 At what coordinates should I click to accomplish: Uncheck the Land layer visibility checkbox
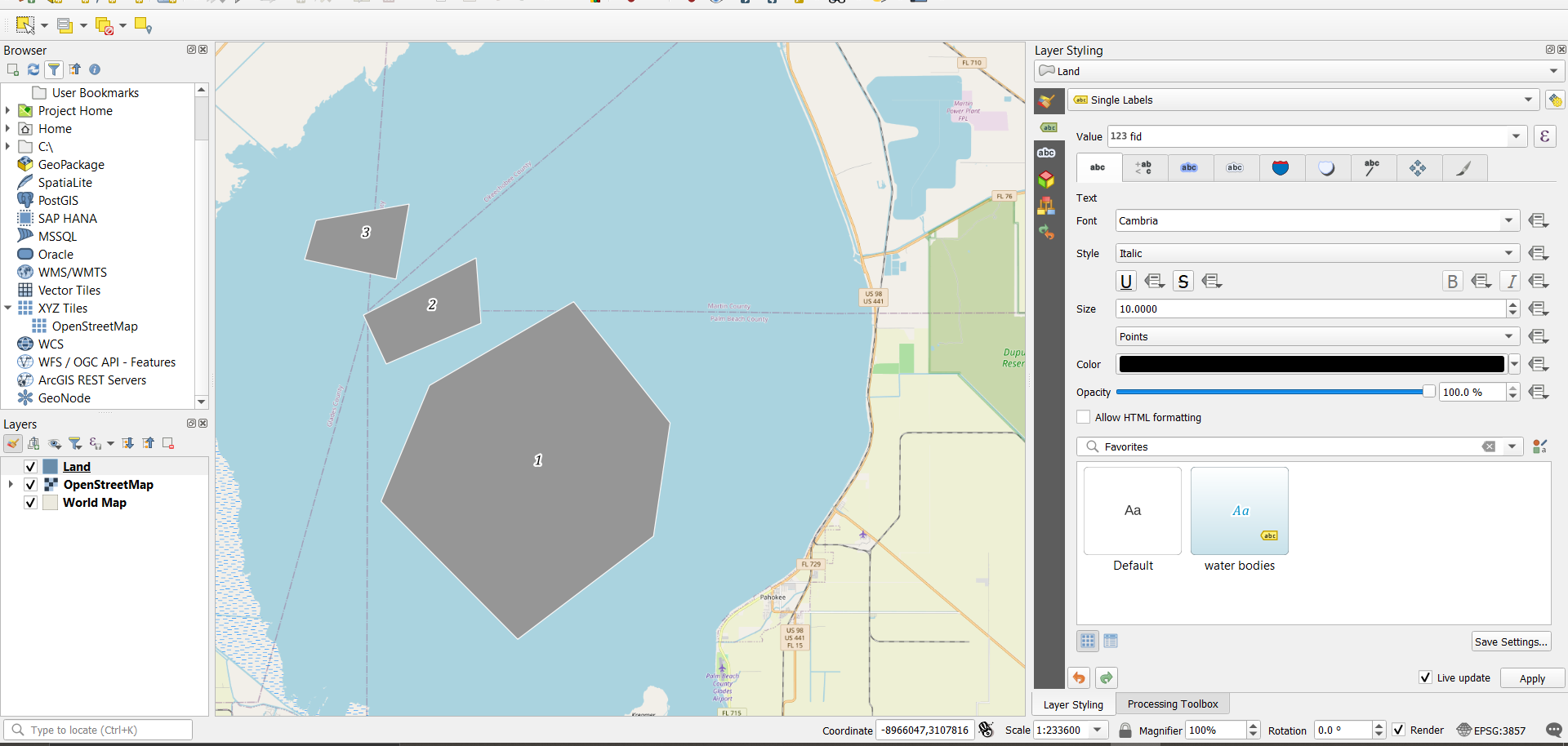click(x=30, y=467)
